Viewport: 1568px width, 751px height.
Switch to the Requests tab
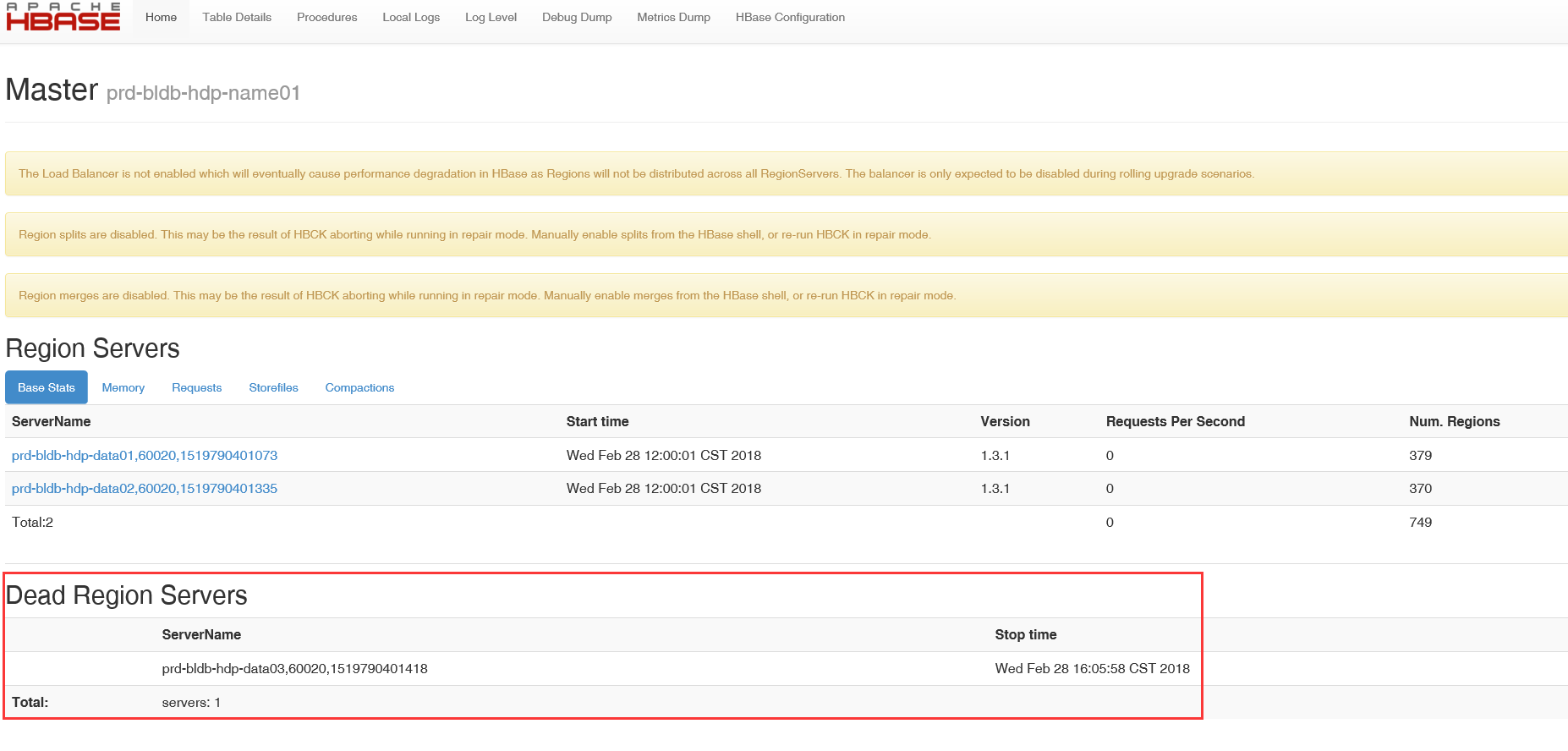[197, 387]
